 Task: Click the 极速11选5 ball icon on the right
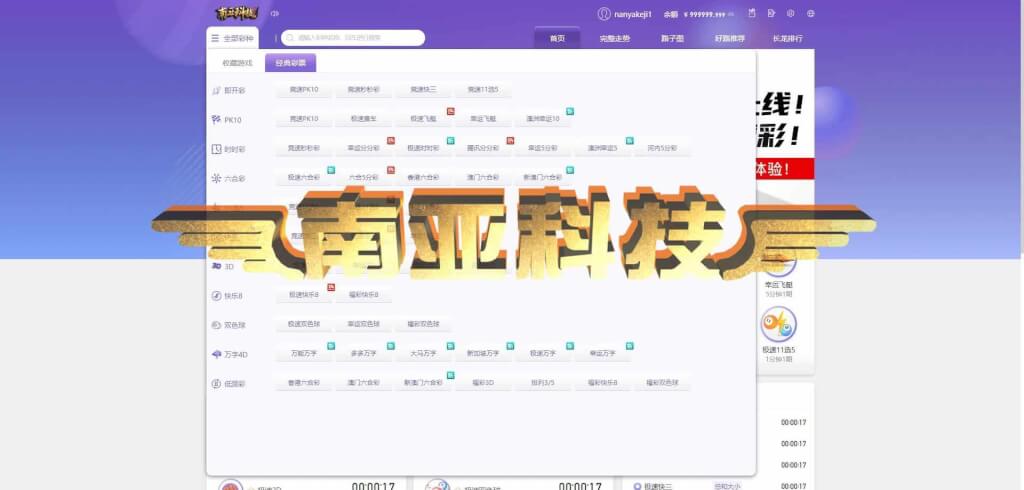[x=778, y=324]
